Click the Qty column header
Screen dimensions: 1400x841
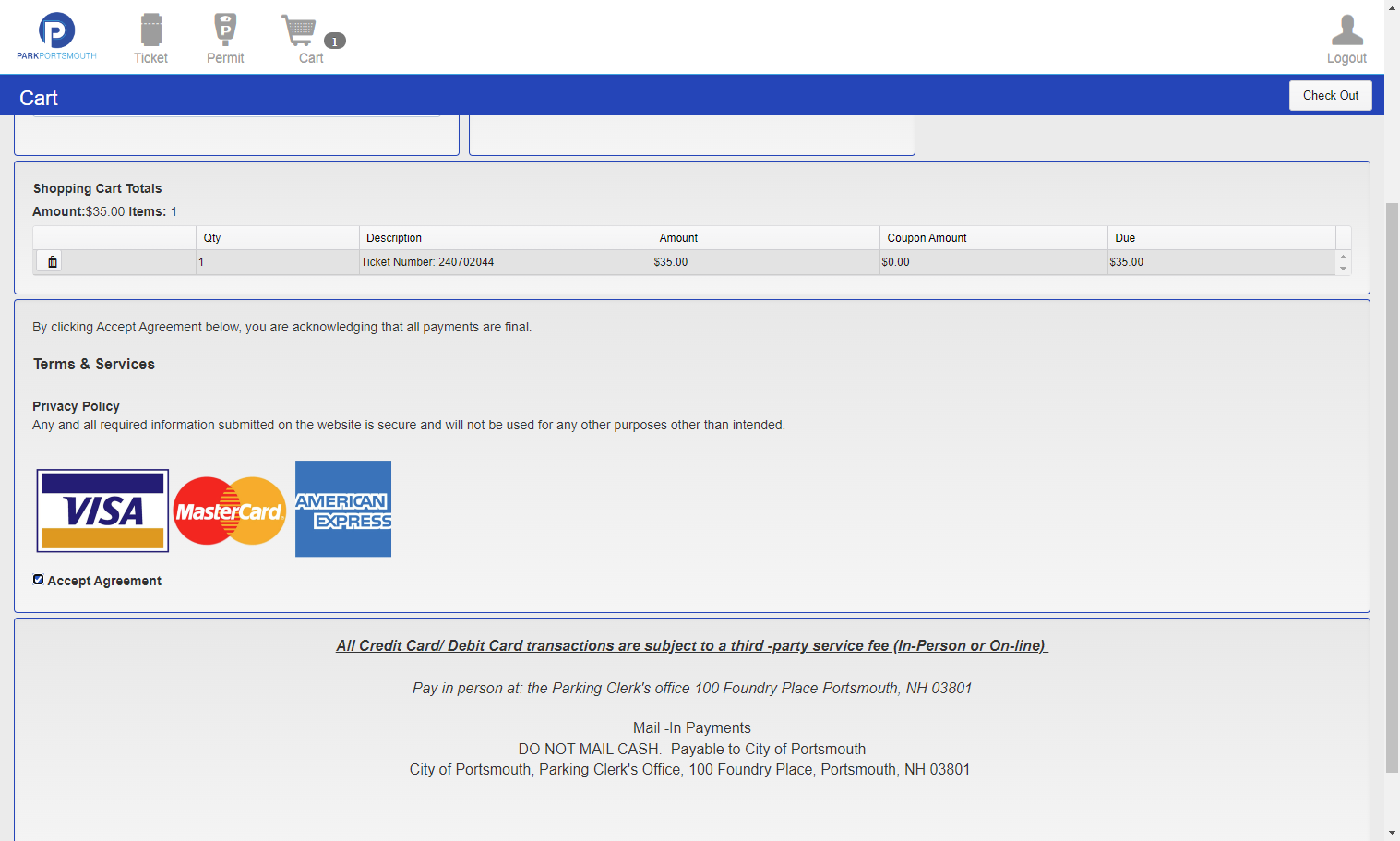coord(278,238)
